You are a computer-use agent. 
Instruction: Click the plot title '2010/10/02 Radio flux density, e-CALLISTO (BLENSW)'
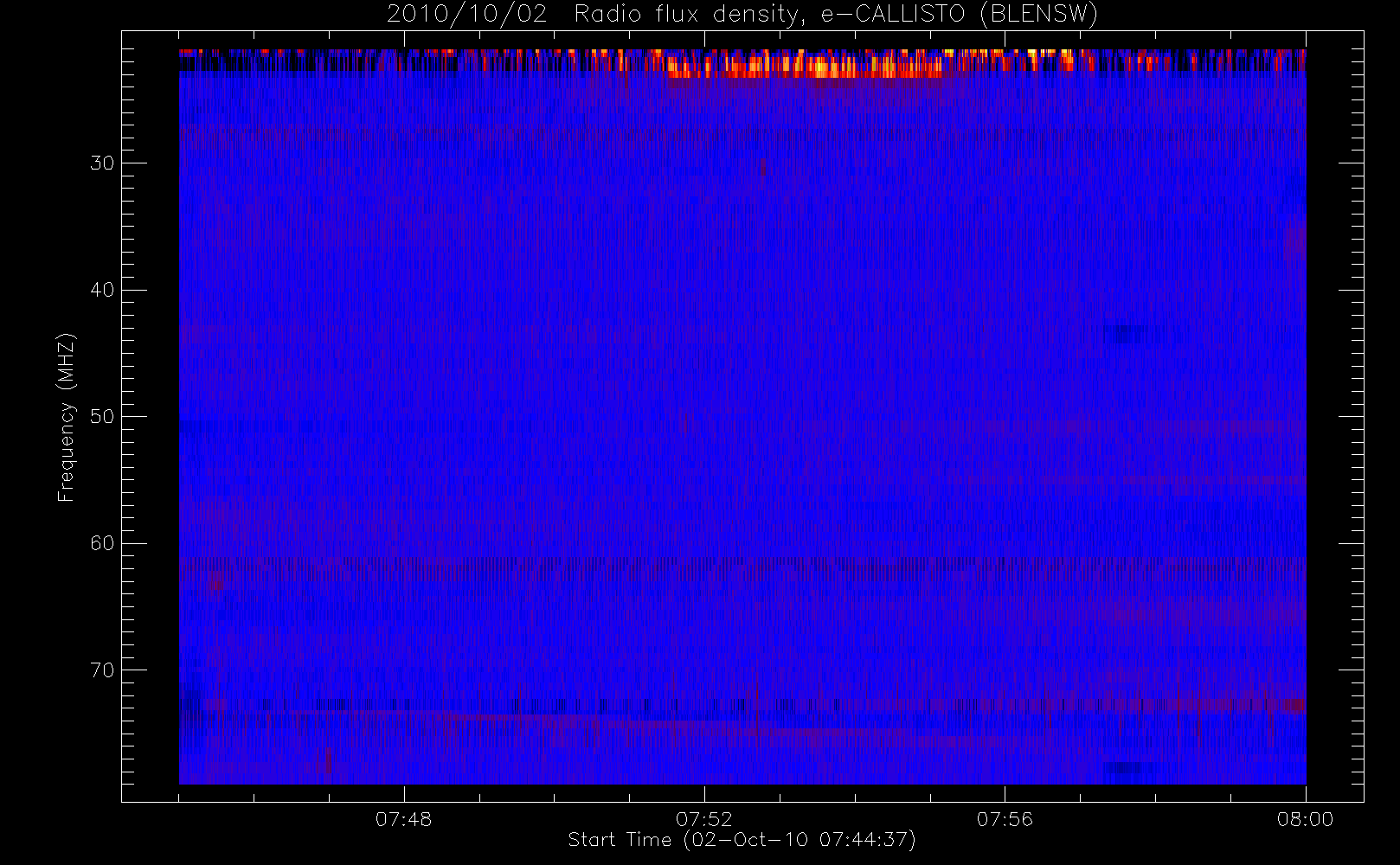(742, 15)
